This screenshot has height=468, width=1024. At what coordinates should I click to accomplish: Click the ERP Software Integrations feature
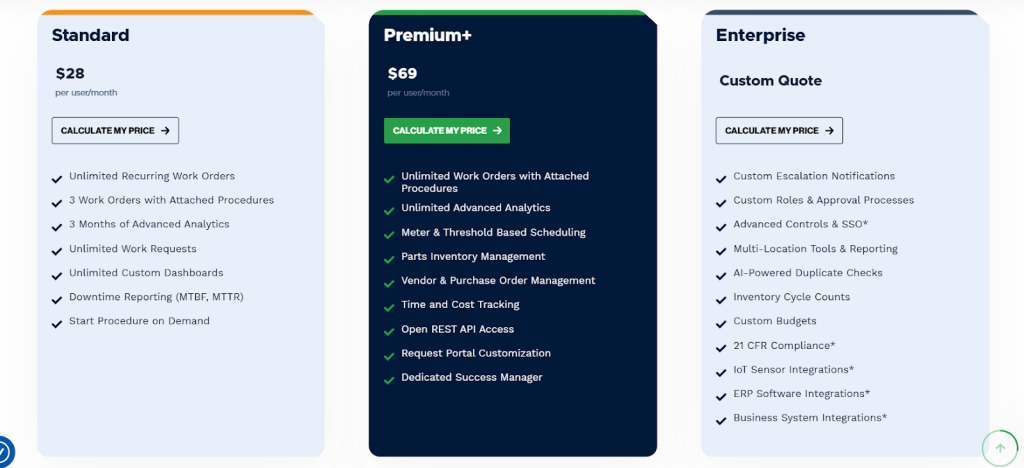801,394
